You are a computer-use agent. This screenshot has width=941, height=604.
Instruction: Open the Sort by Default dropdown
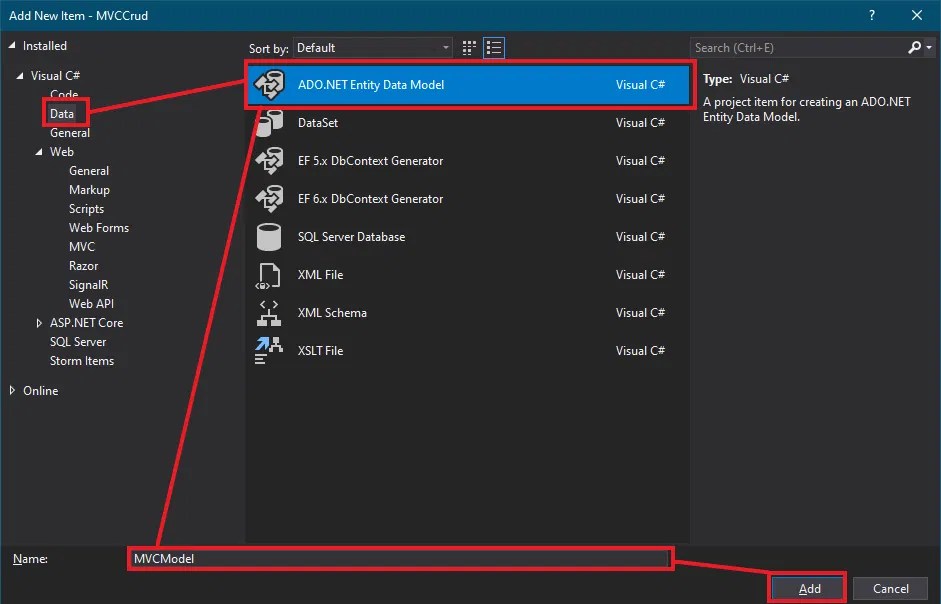[373, 48]
